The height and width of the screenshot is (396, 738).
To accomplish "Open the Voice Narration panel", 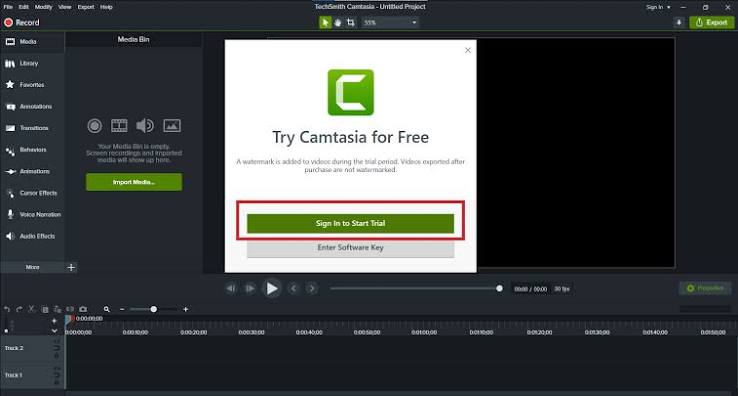I will pyautogui.click(x=32, y=215).
